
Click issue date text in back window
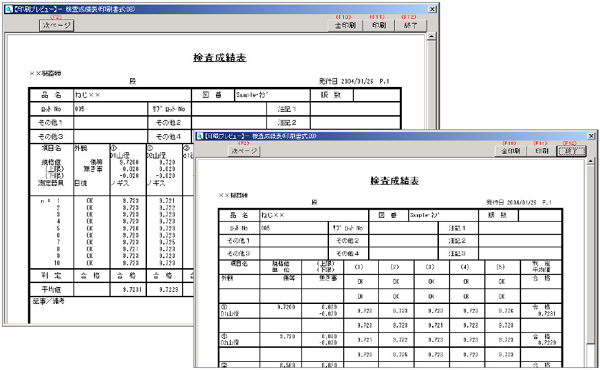coord(346,81)
